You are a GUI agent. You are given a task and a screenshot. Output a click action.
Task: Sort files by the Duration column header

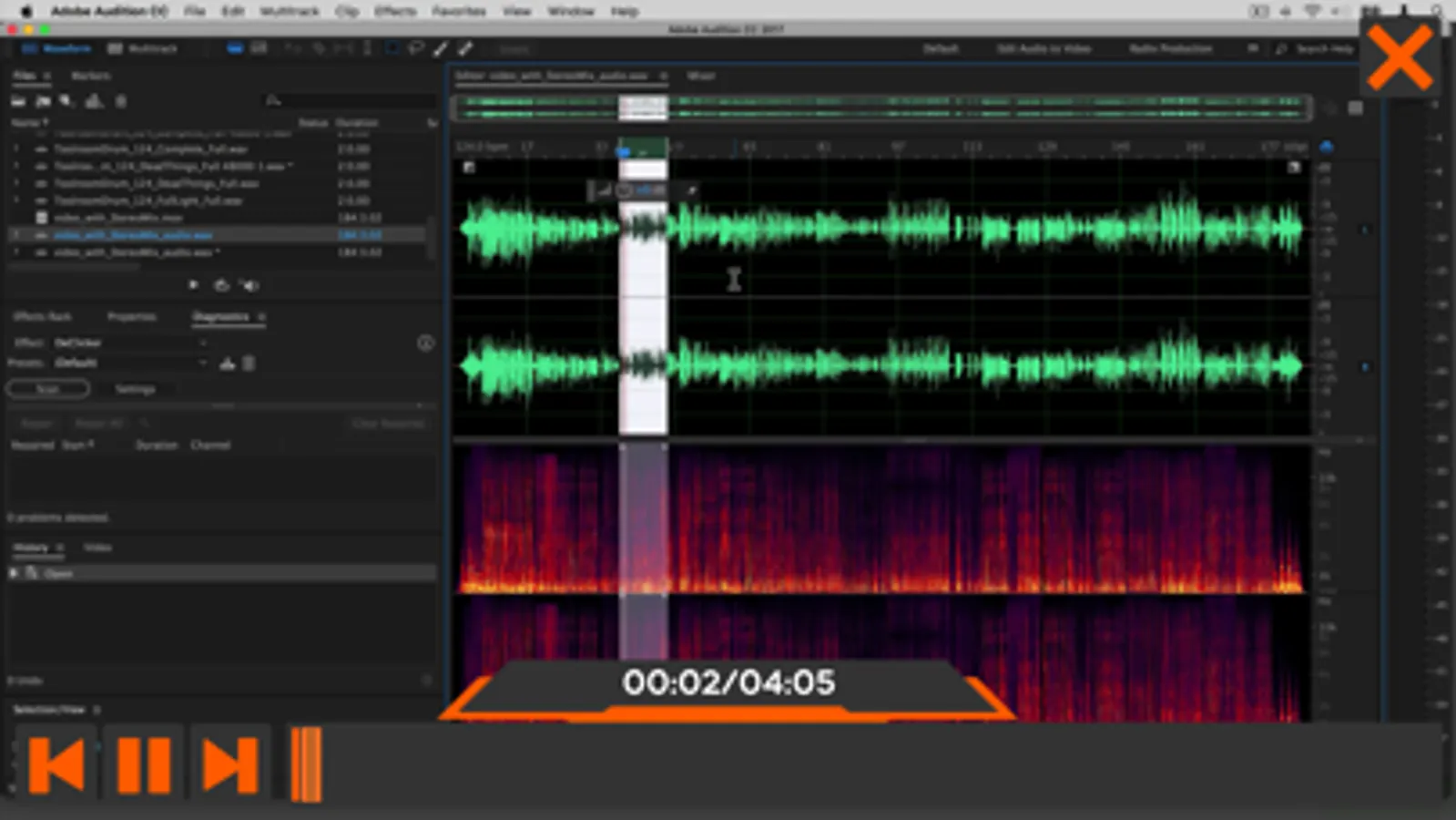356,122
